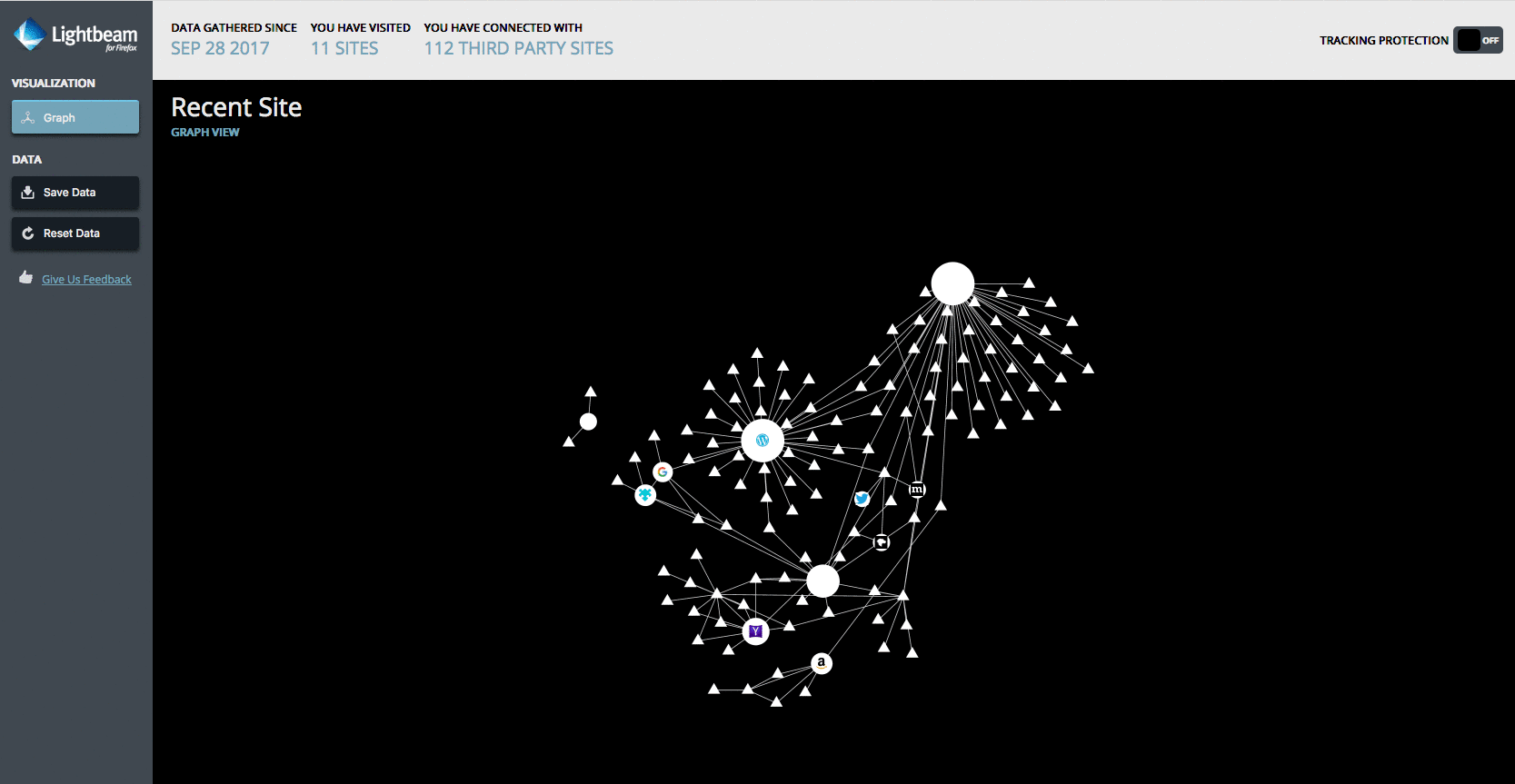1515x784 pixels.
Task: Click the WordPress site node
Action: (762, 441)
